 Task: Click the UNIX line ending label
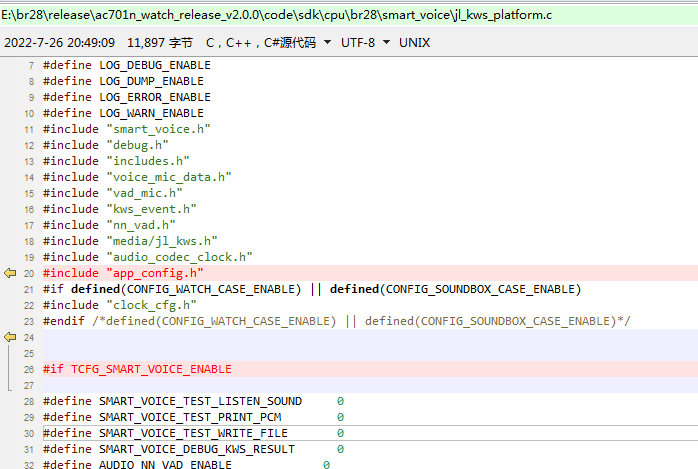point(414,43)
